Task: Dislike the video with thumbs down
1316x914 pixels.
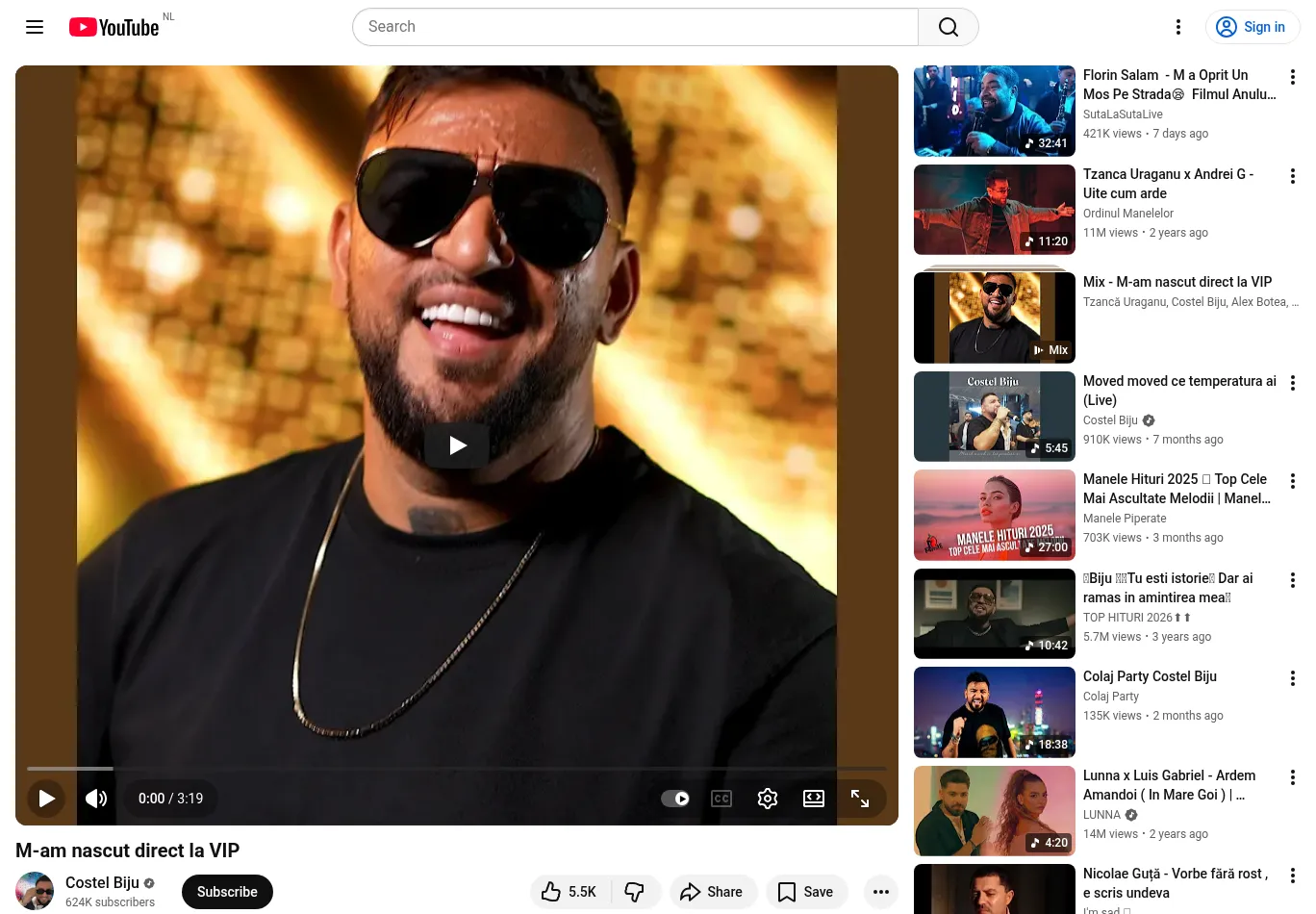Action: (635, 892)
